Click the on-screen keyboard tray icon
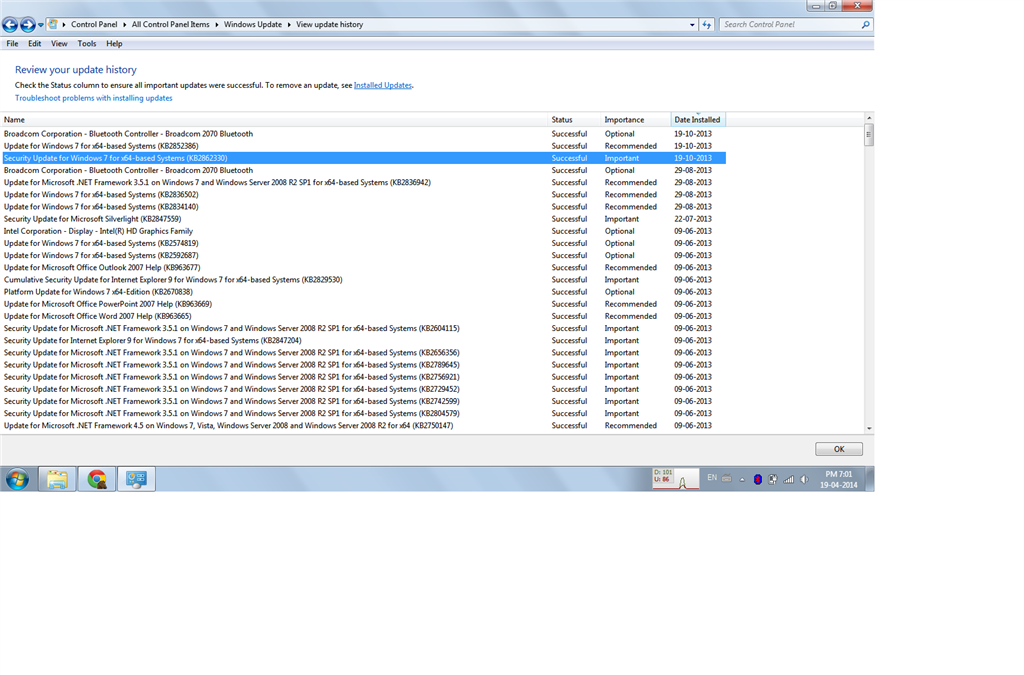 (727, 479)
